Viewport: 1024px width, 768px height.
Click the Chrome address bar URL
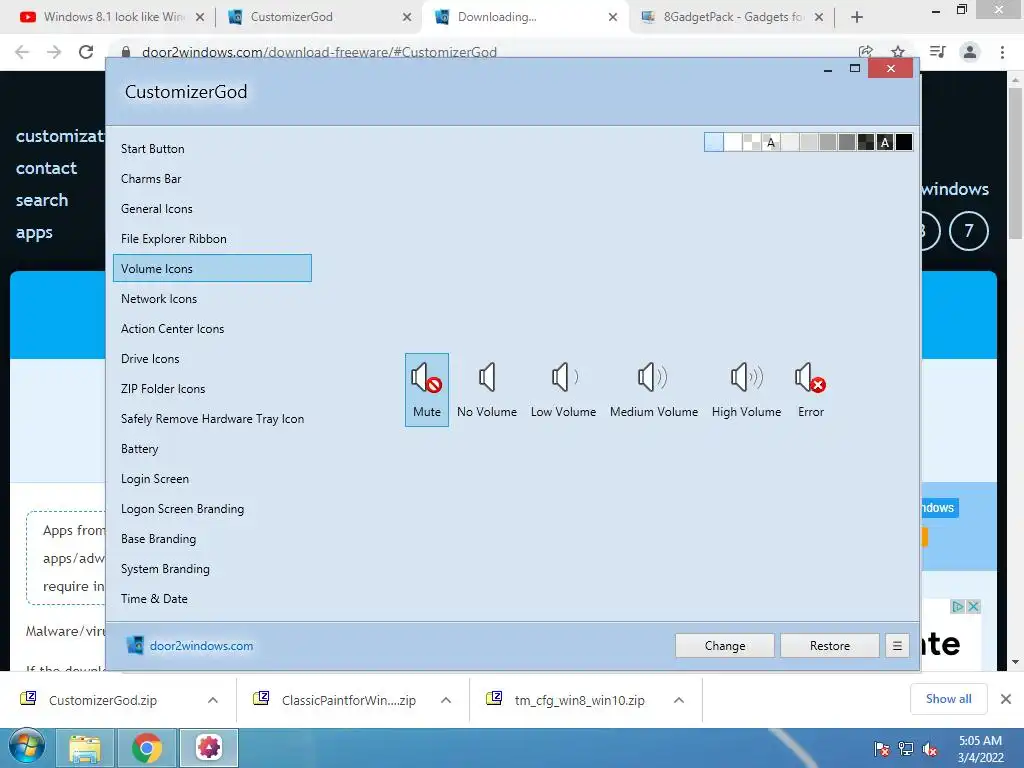point(319,52)
